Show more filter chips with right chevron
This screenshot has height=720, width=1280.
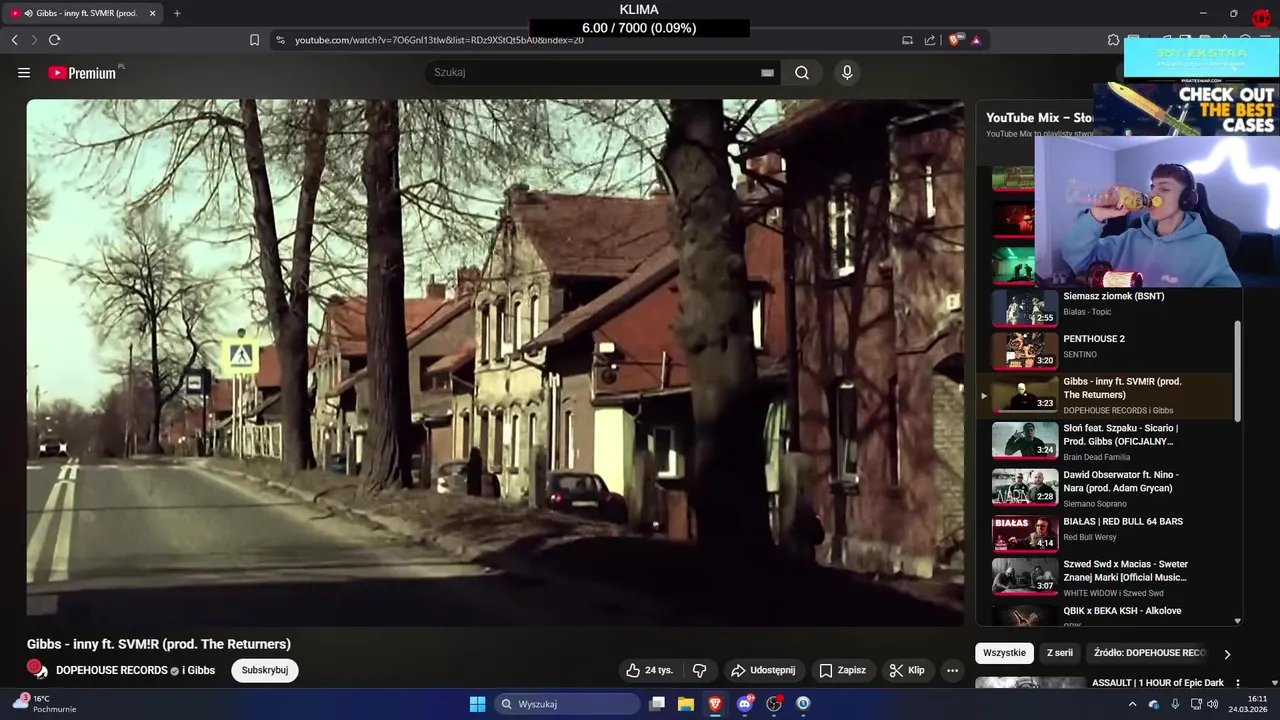tap(1227, 654)
